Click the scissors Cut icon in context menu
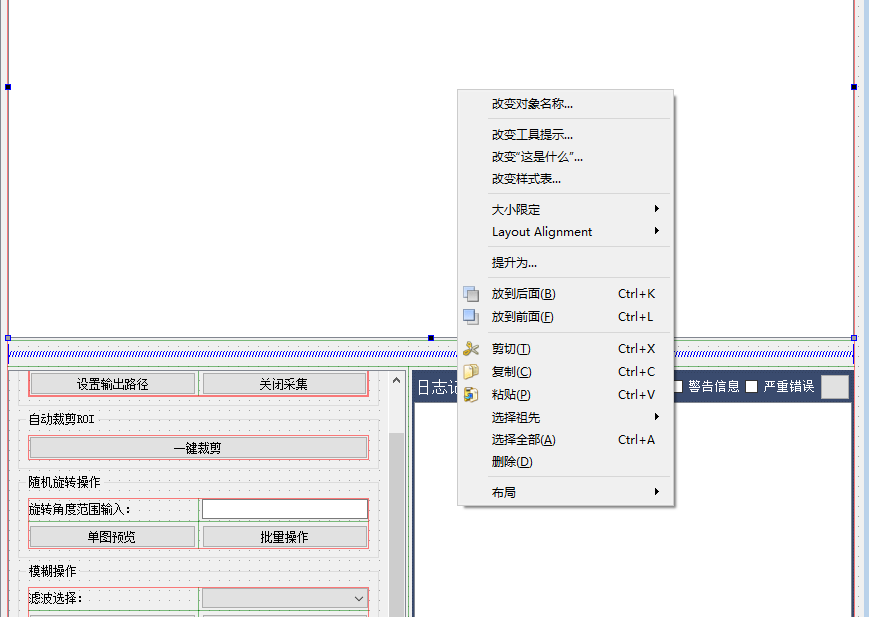Viewport: 869px width, 617px height. pyautogui.click(x=472, y=348)
